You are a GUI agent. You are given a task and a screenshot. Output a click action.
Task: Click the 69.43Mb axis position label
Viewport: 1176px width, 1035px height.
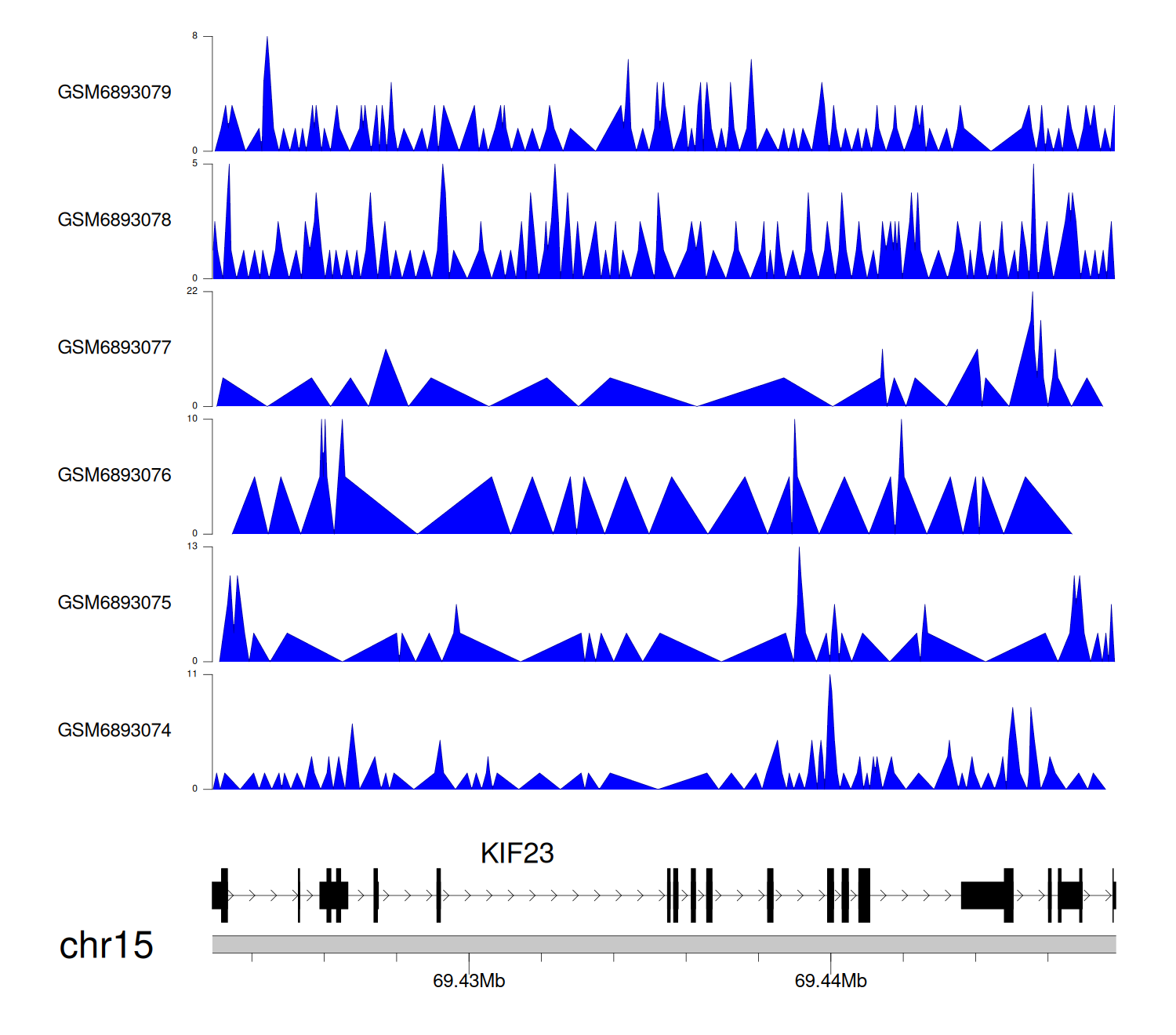(469, 981)
